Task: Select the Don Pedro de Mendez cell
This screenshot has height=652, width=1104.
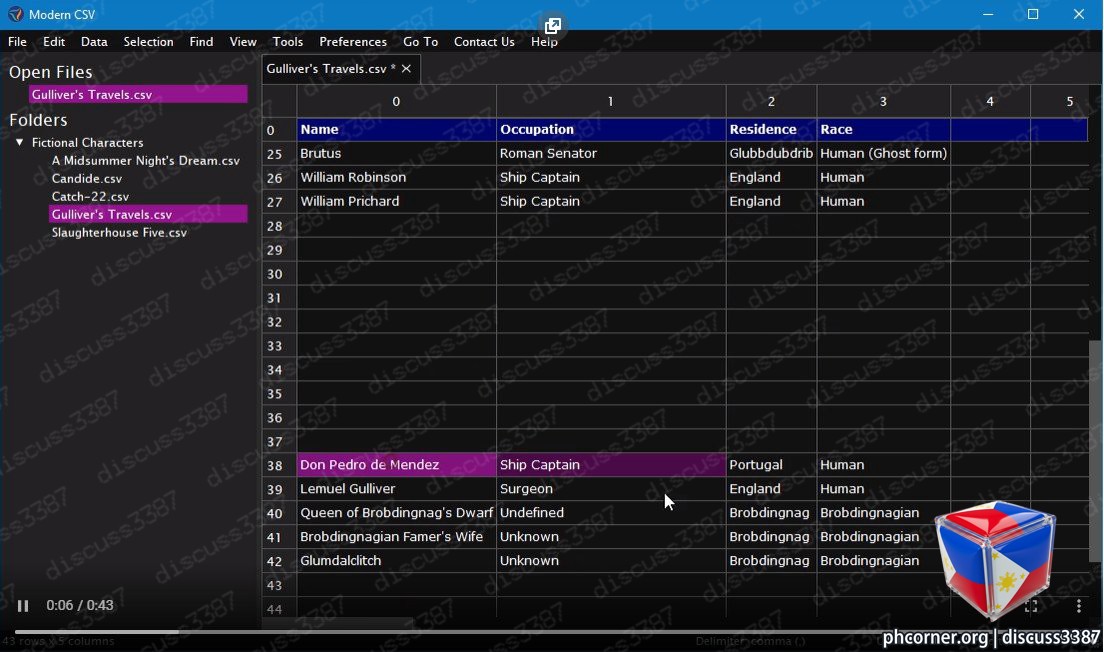Action: pyautogui.click(x=396, y=465)
